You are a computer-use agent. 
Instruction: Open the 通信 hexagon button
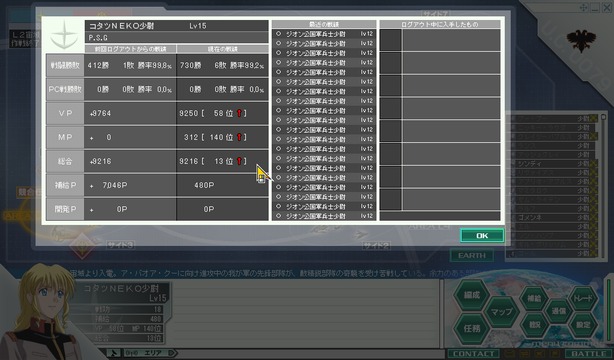pyautogui.click(x=558, y=311)
